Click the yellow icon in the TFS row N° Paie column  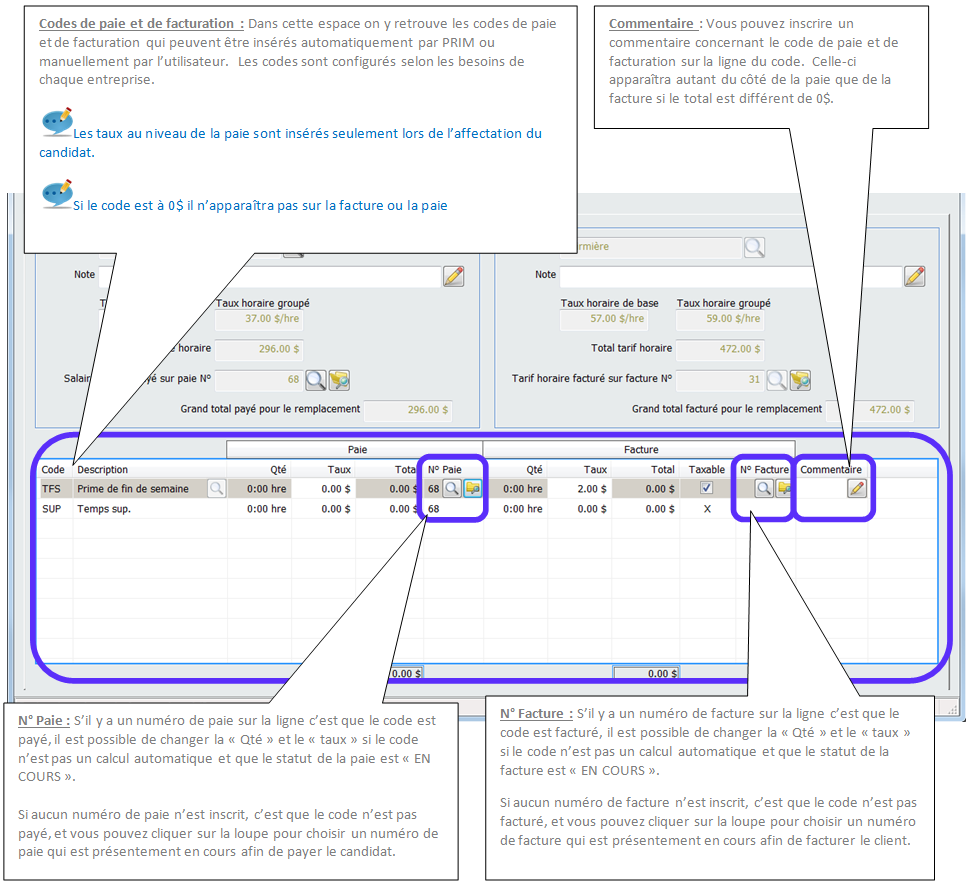coord(472,489)
